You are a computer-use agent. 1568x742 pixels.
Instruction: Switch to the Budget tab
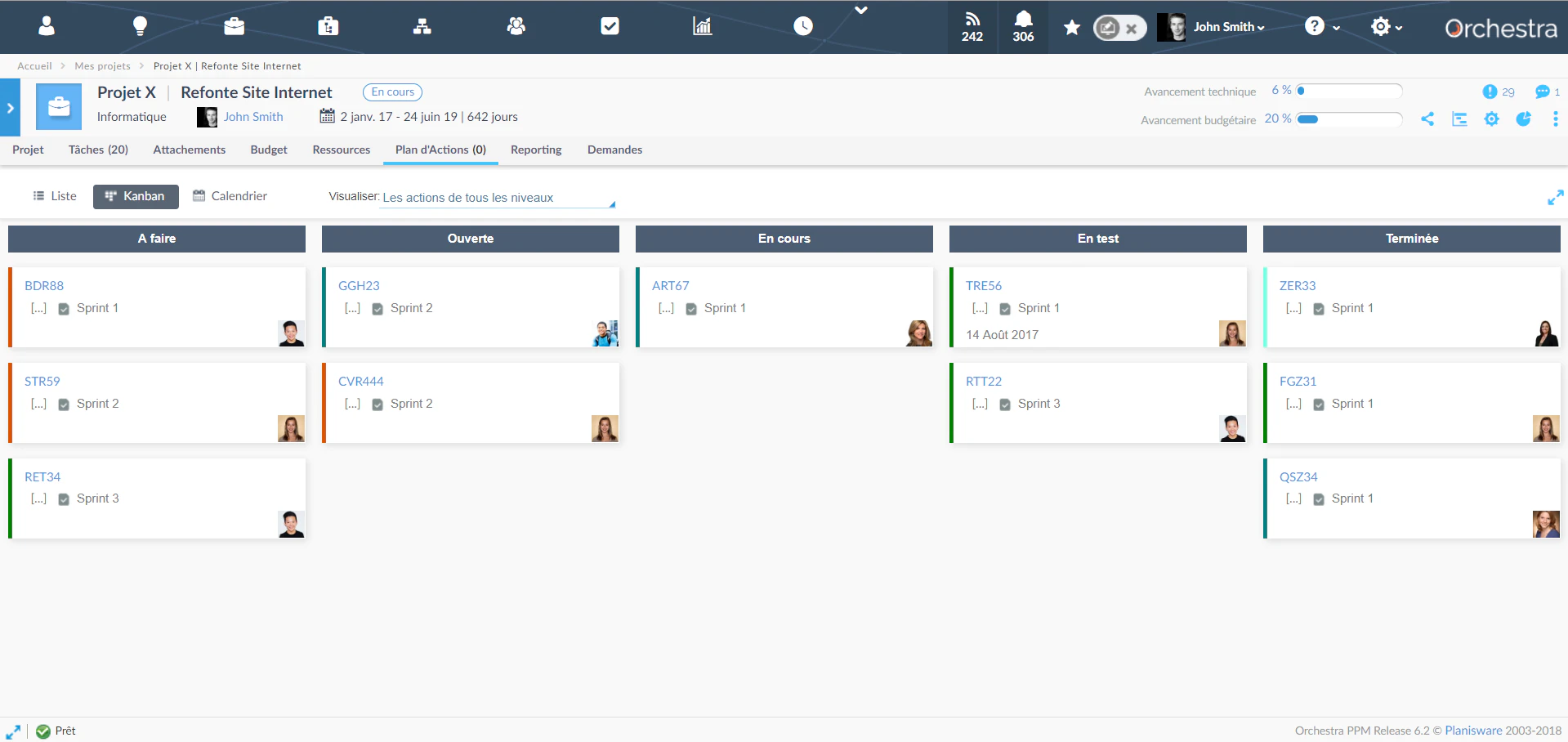pyautogui.click(x=269, y=150)
